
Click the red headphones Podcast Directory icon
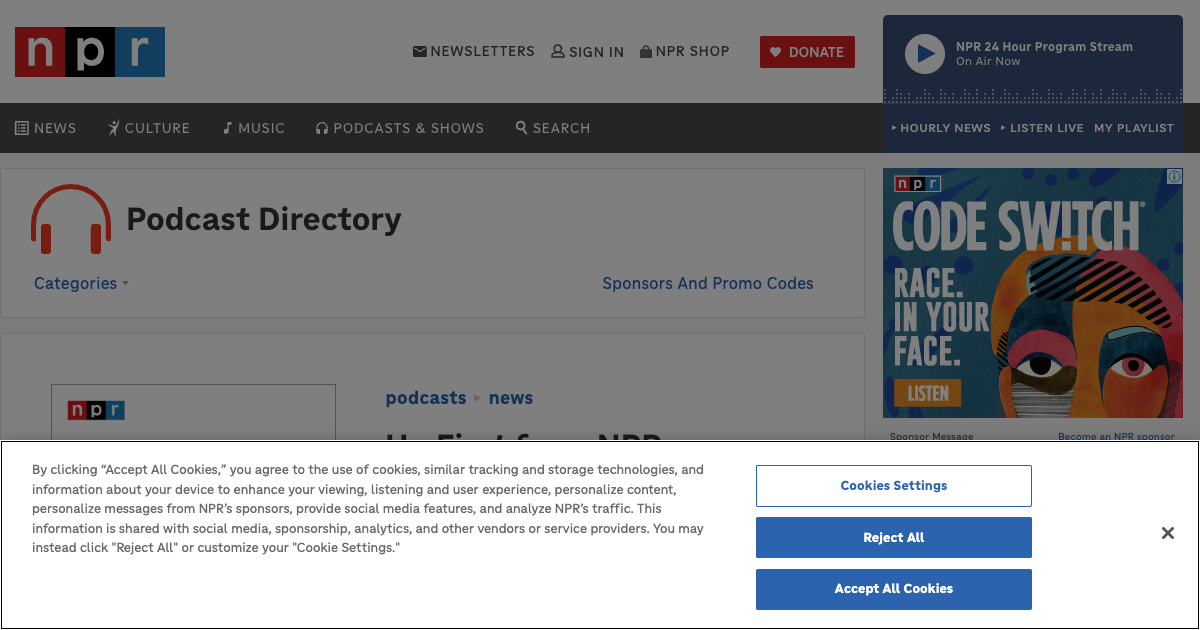point(70,219)
